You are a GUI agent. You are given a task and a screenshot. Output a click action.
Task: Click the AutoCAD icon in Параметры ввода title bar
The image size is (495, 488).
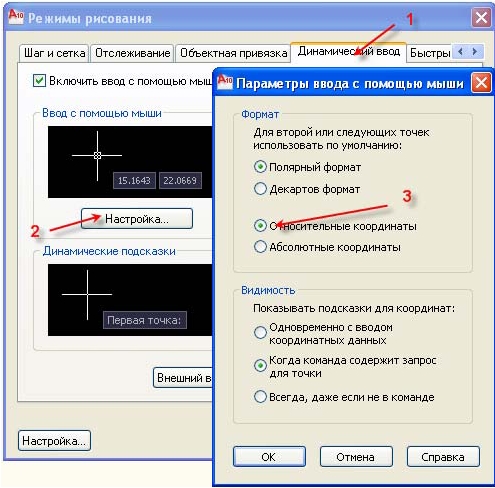pos(225,82)
